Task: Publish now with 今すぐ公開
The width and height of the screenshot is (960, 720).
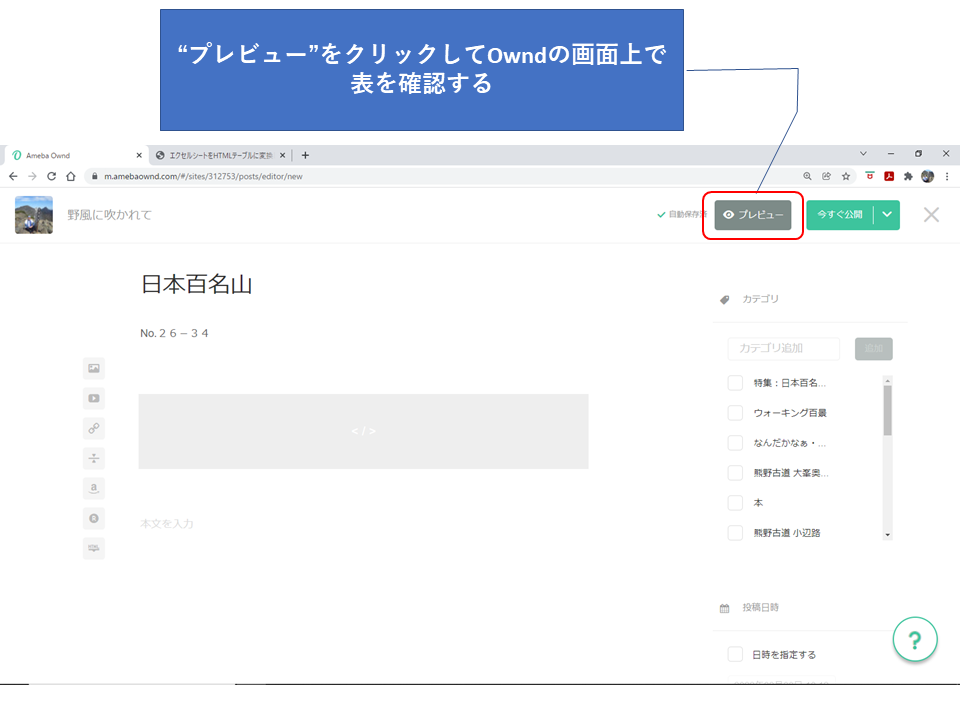Action: 839,215
